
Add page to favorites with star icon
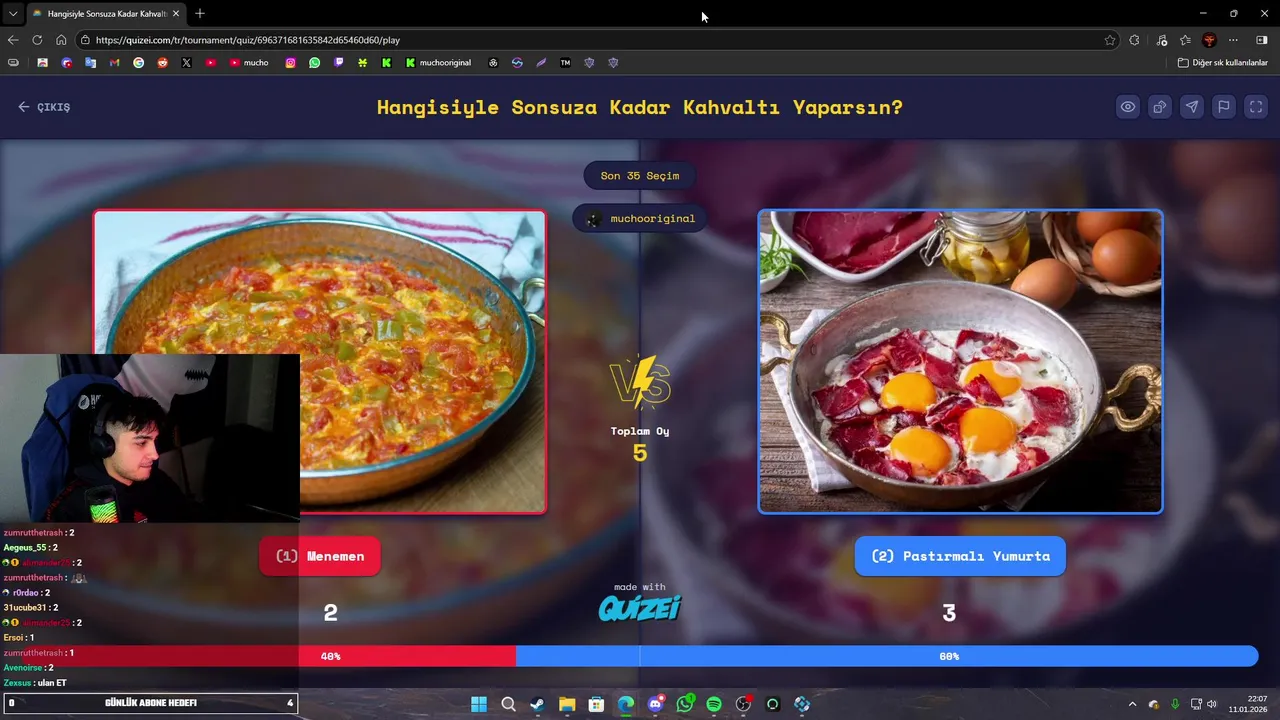click(1110, 40)
